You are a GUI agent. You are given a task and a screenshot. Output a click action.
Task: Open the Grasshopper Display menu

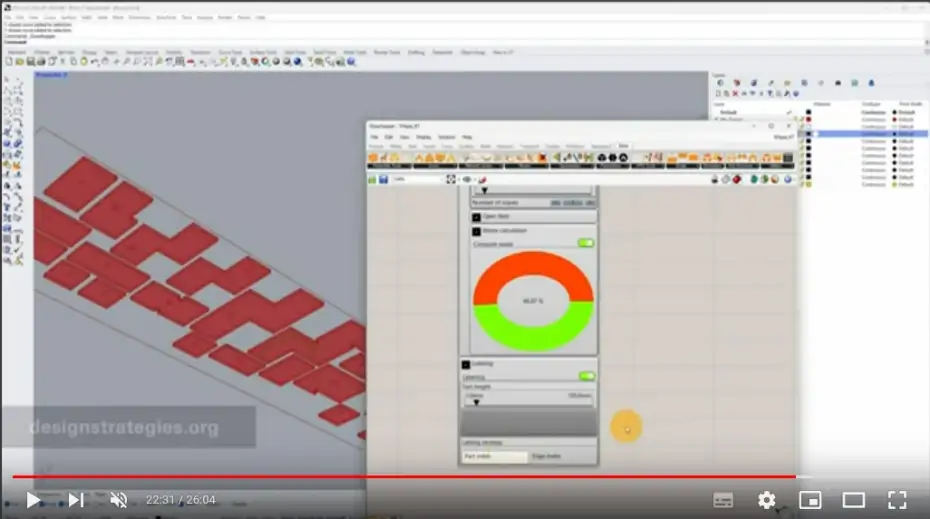[423, 137]
